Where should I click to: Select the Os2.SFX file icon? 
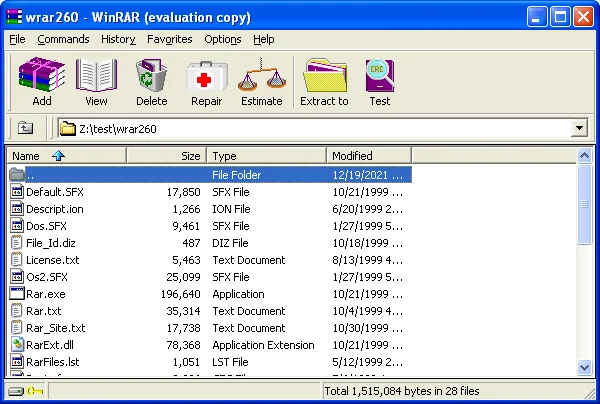[17, 277]
